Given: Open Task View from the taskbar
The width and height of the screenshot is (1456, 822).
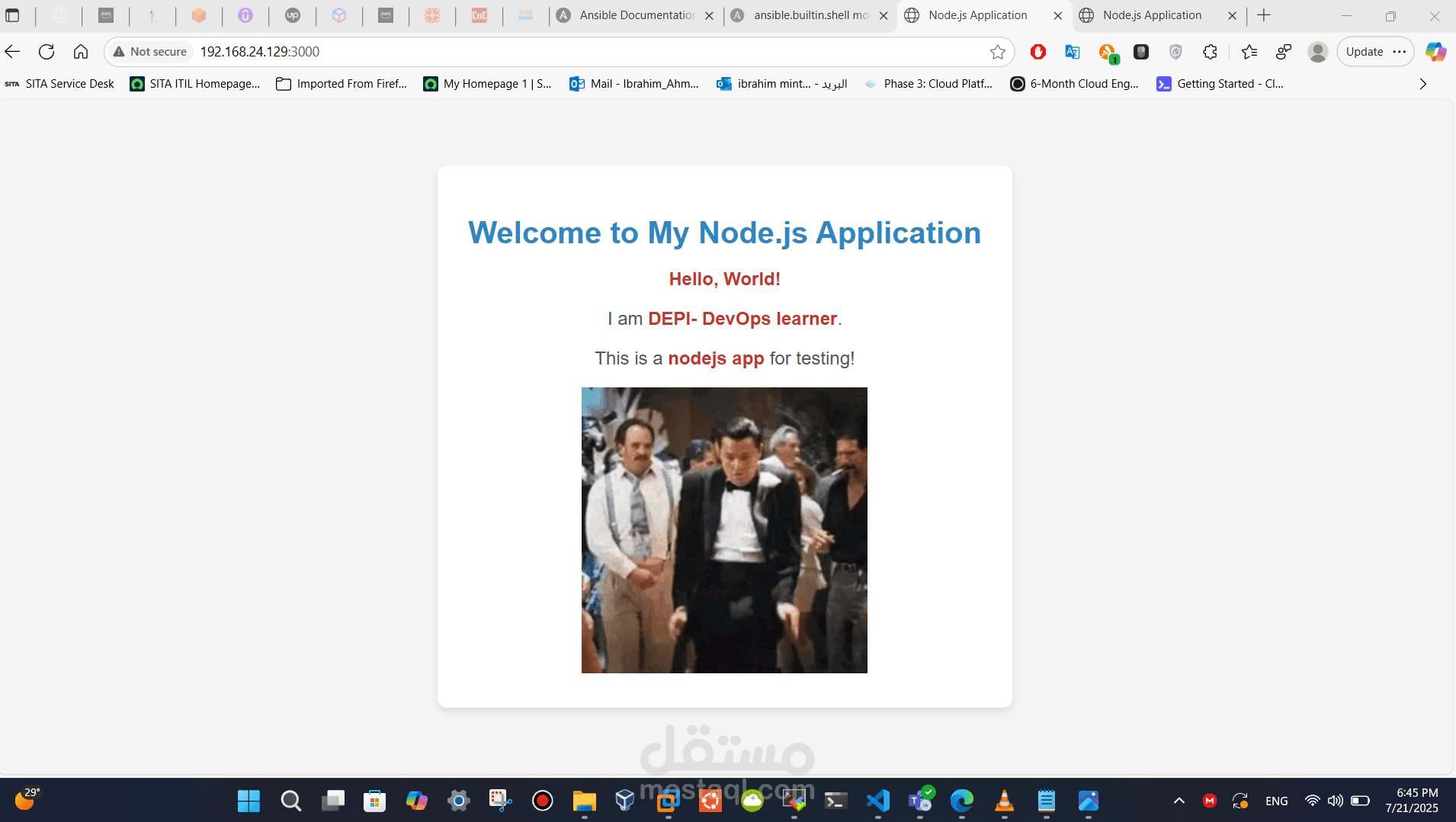Looking at the screenshot, I should coord(332,801).
